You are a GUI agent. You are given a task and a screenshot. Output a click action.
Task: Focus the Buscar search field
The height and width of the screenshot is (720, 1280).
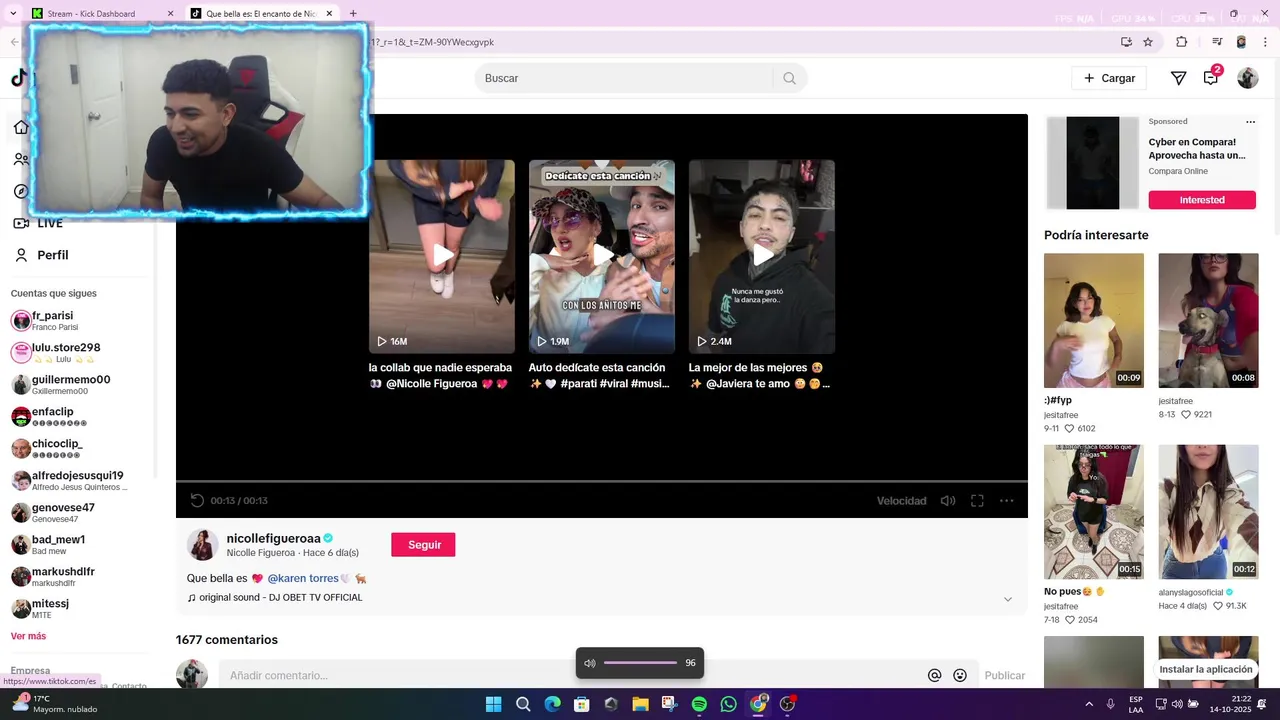click(x=625, y=78)
